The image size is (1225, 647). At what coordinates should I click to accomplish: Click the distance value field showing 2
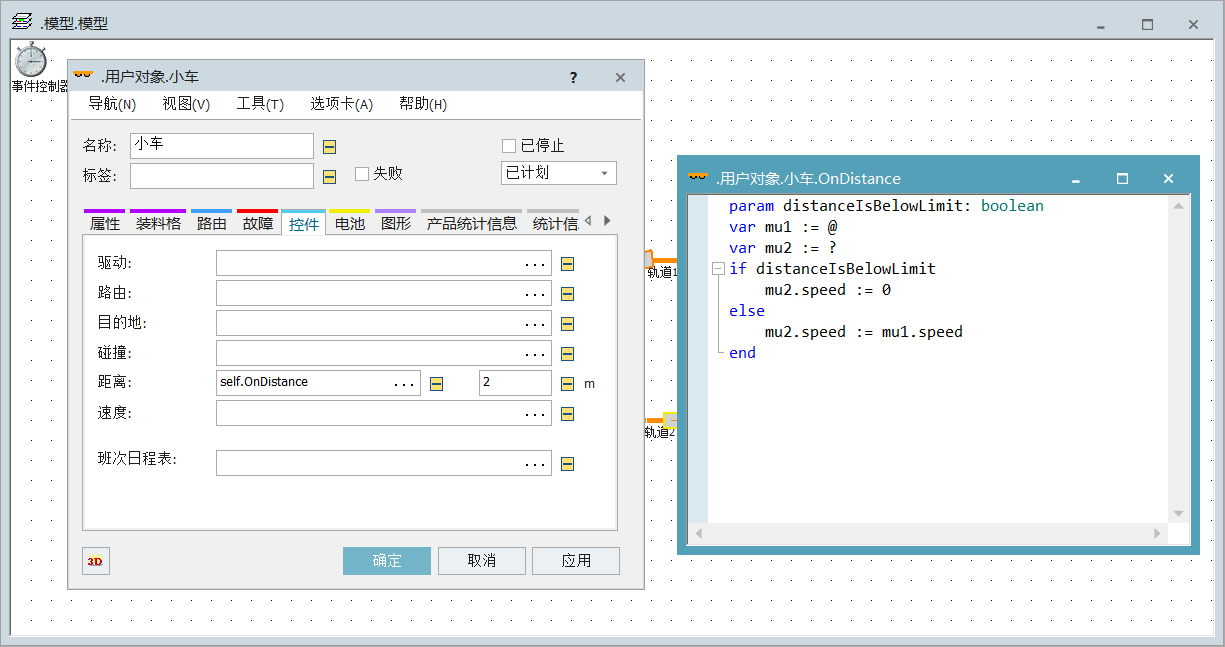pyautogui.click(x=515, y=383)
